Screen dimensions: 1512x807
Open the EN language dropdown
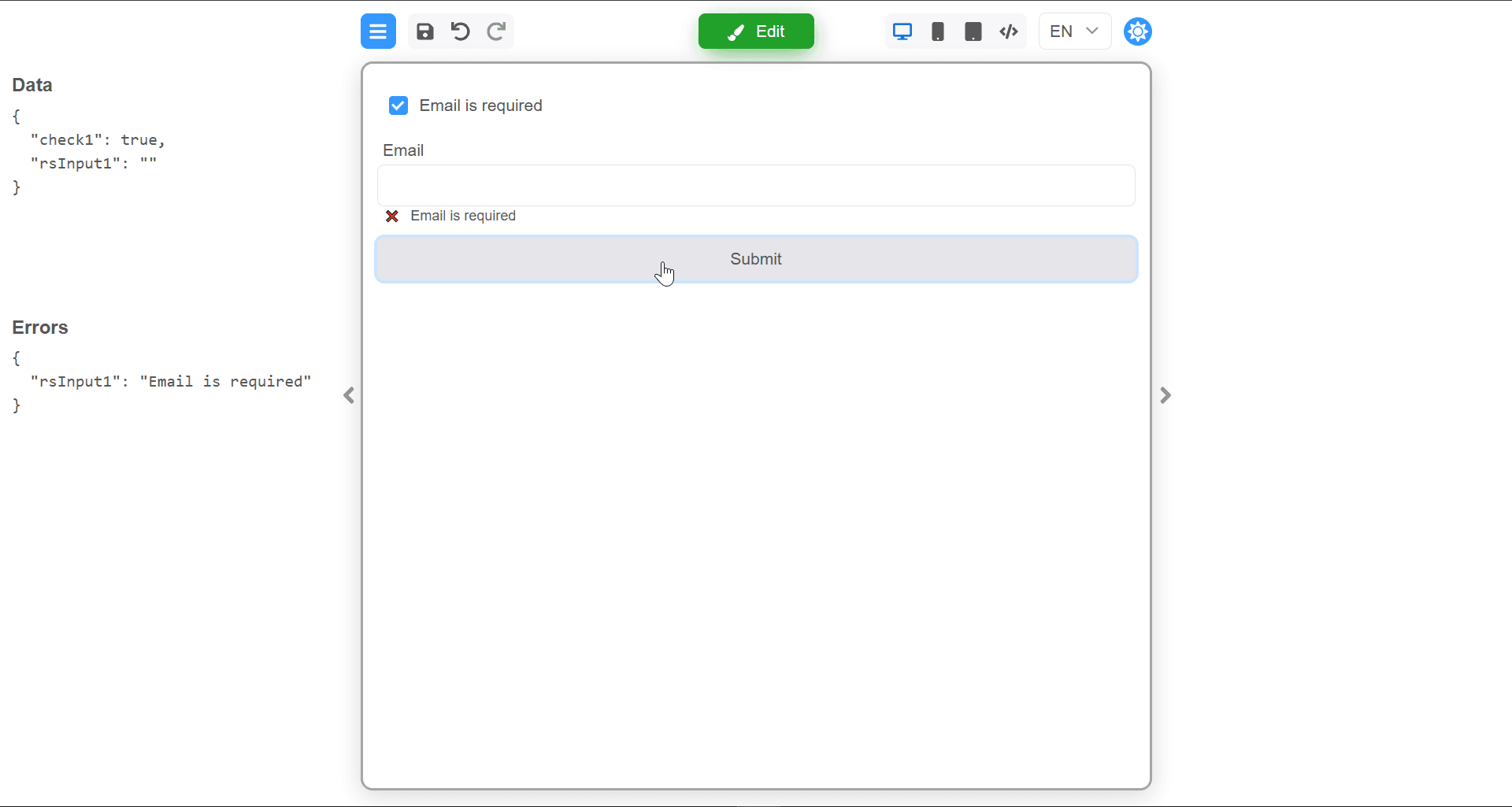(1075, 31)
